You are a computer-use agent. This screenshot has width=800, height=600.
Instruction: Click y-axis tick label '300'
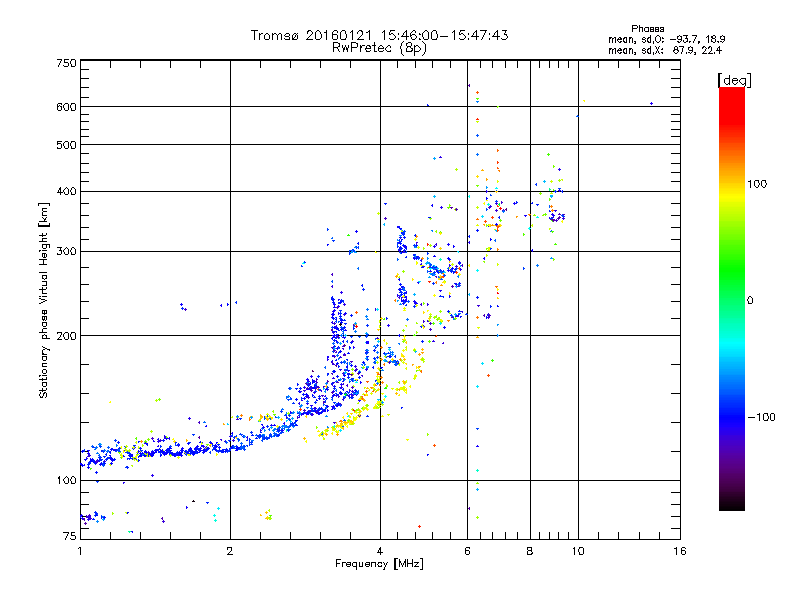point(66,252)
